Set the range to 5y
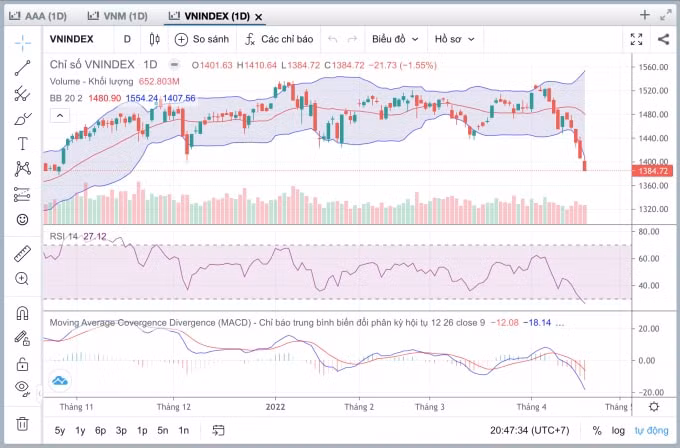This screenshot has height=448, width=680. click(x=60, y=431)
